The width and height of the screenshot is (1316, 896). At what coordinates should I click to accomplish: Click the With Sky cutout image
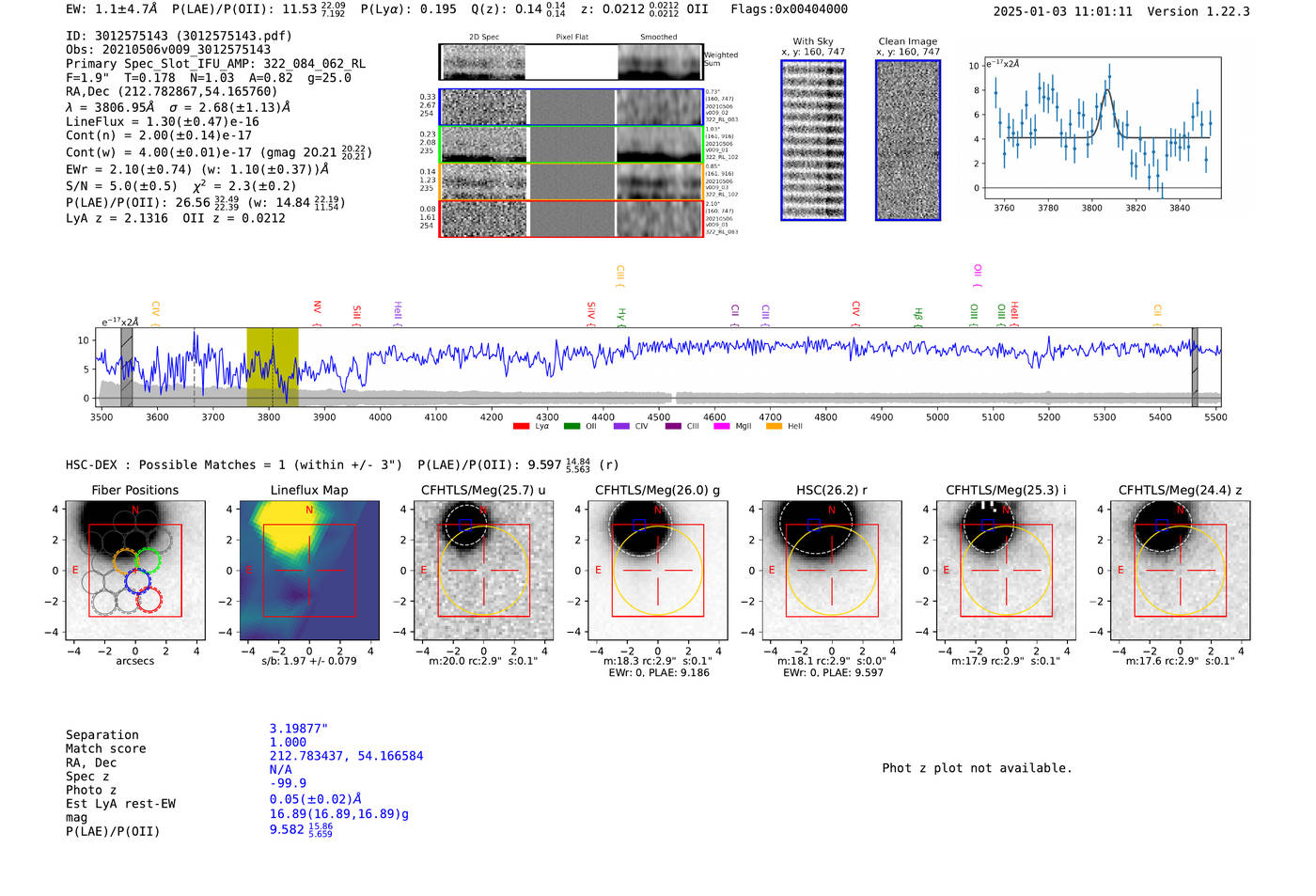(813, 140)
